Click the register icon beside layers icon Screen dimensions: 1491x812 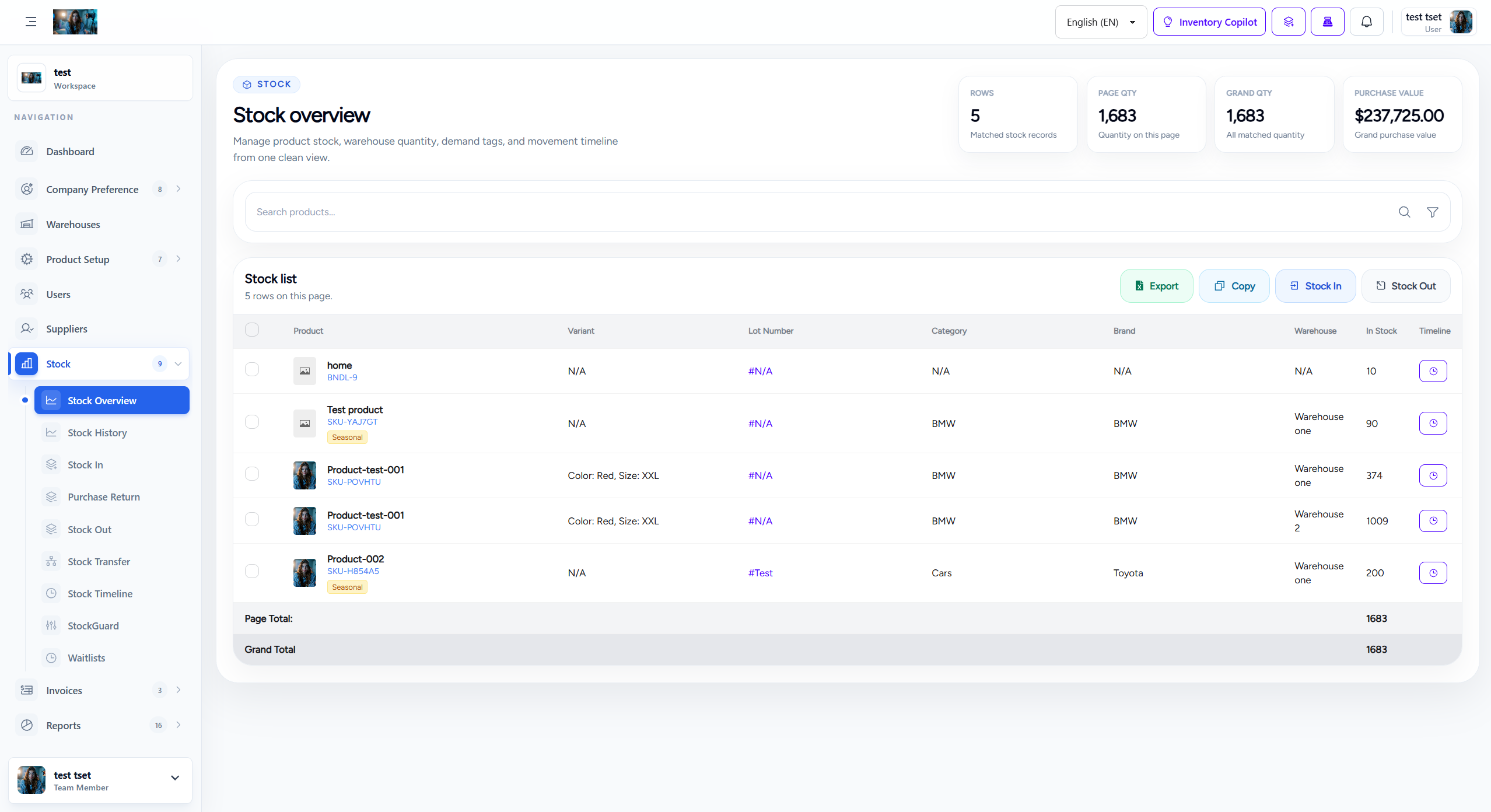point(1327,22)
